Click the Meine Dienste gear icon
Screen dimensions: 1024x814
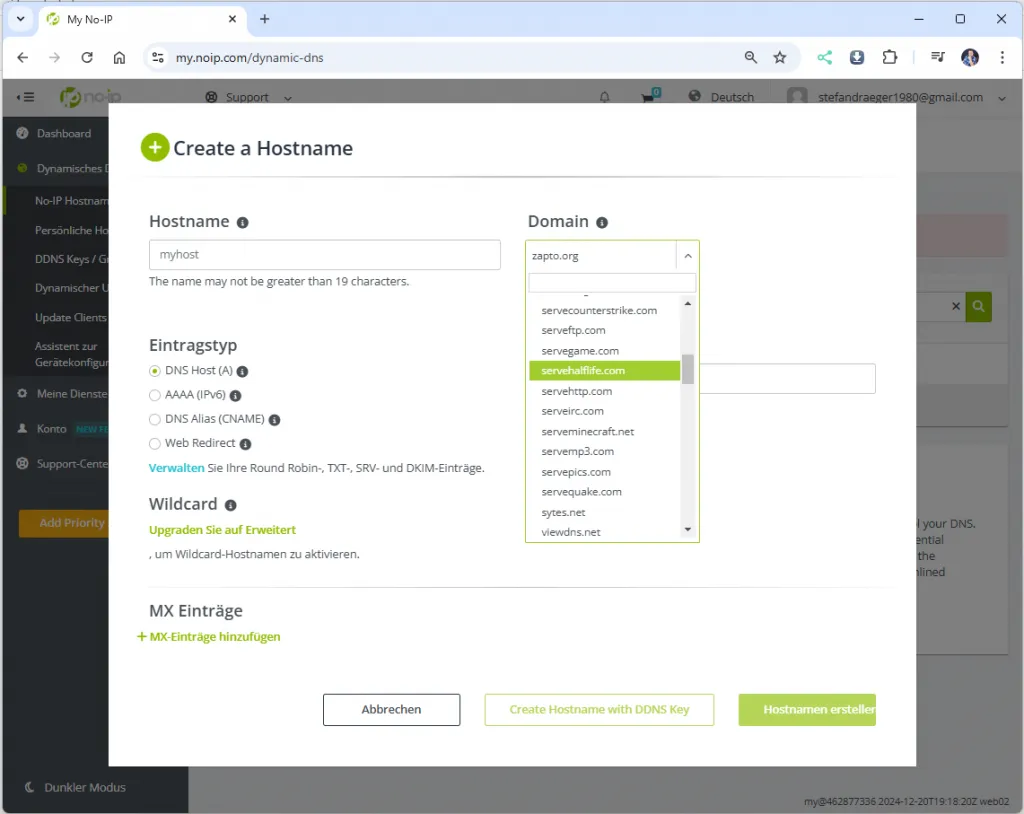22,393
